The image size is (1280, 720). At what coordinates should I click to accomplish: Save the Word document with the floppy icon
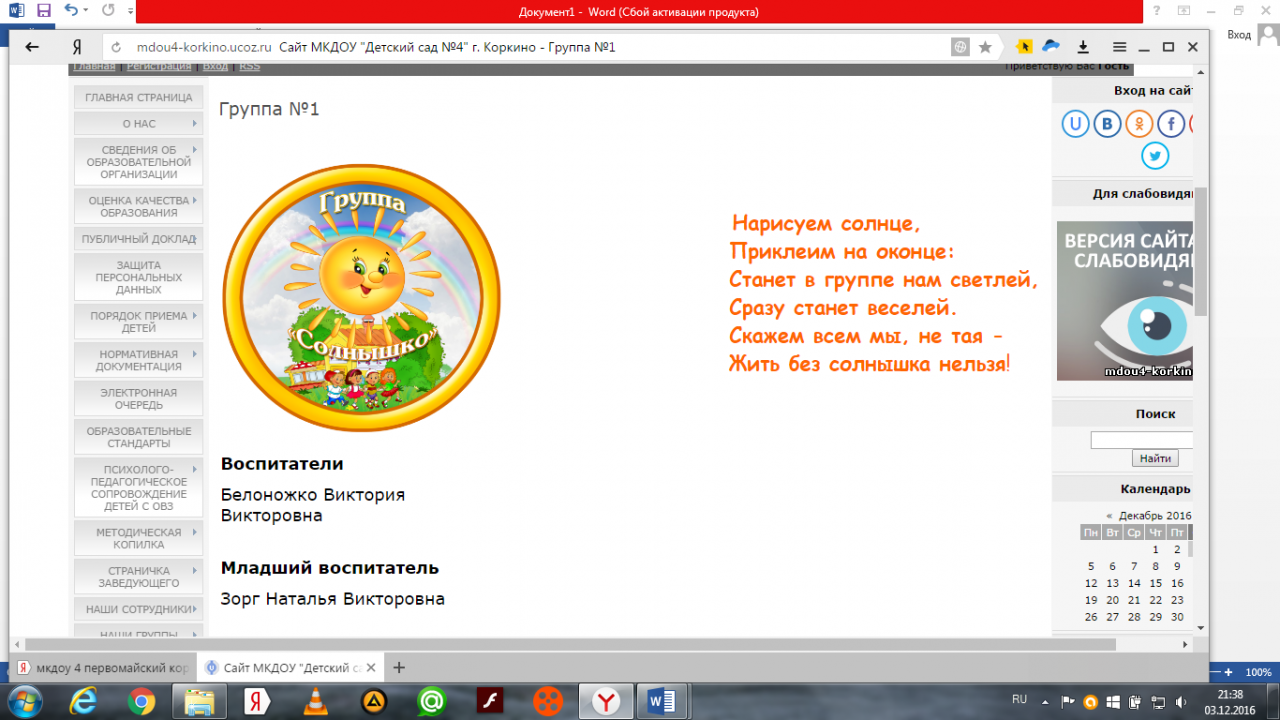(43, 11)
